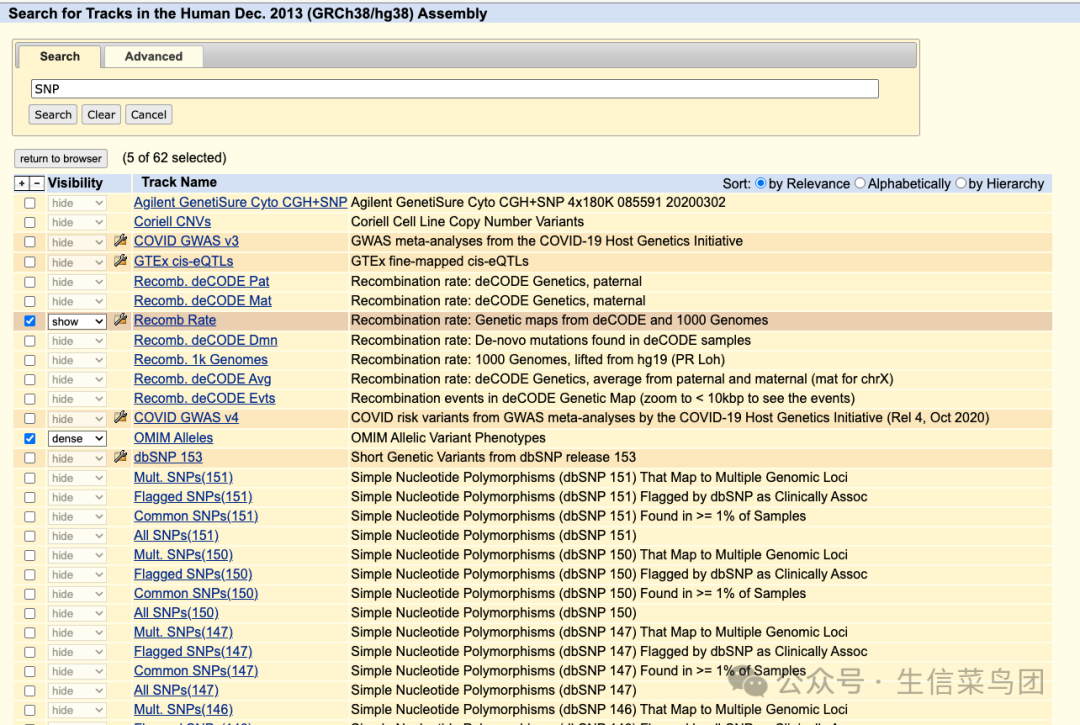1080x725 pixels.
Task: Click the Coriell CNVs track link
Action: pos(172,222)
